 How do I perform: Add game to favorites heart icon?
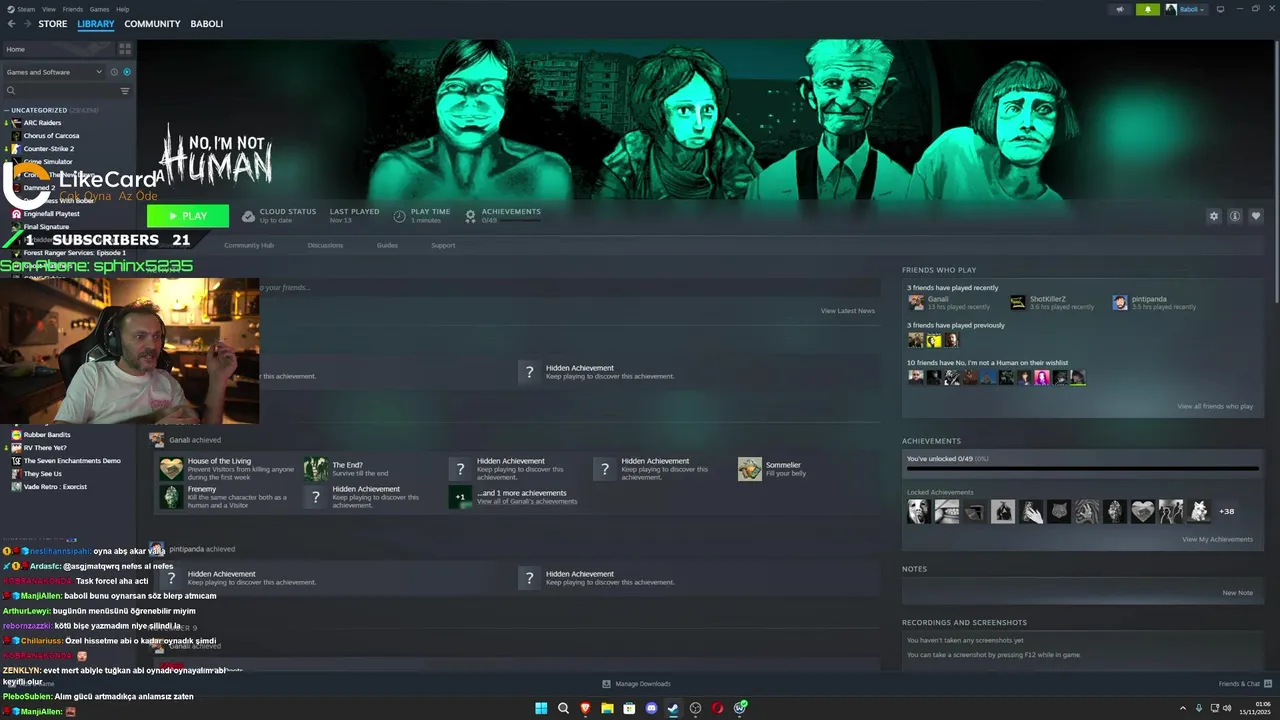point(1256,216)
